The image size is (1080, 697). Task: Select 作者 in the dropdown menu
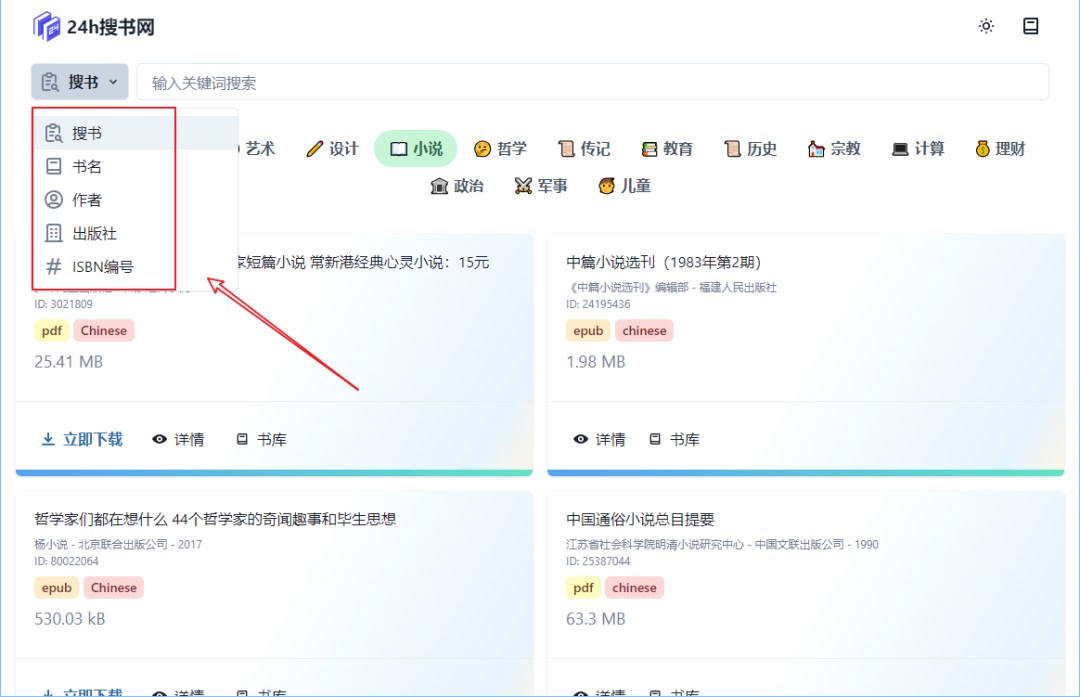(136, 200)
